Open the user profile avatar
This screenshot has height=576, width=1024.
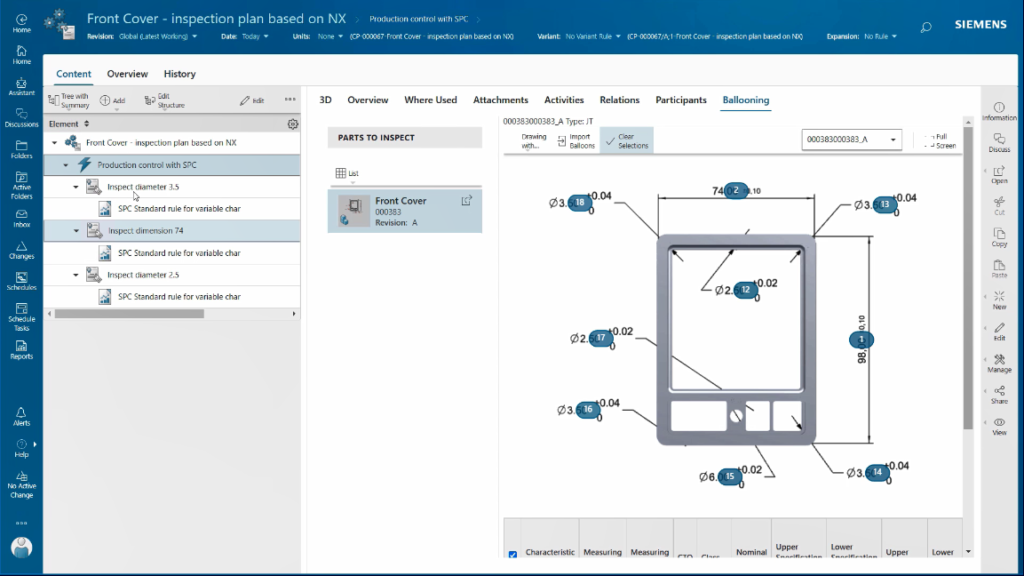coord(22,547)
